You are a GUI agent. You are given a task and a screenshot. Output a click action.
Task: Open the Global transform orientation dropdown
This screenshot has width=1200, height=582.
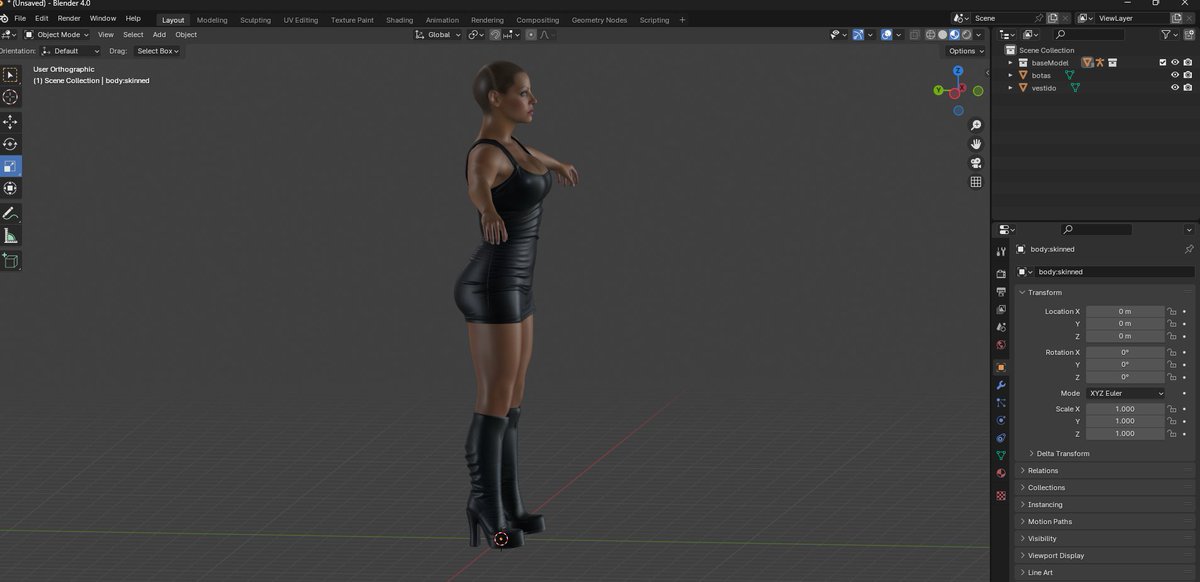pyautogui.click(x=438, y=35)
